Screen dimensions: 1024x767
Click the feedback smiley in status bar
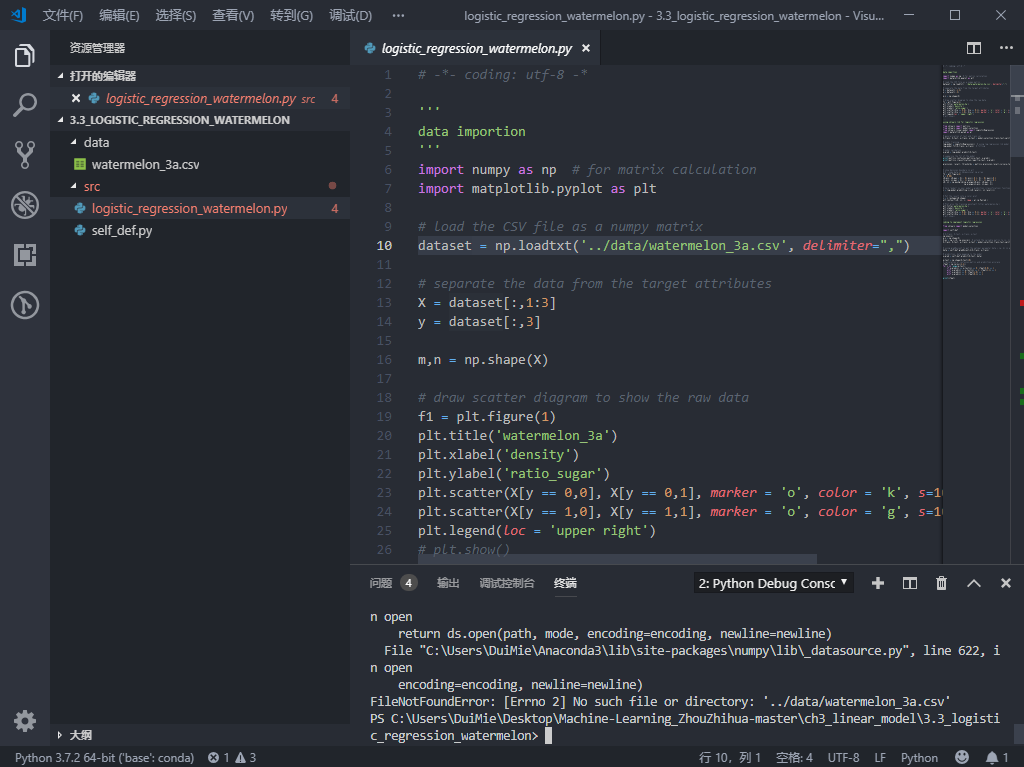[962, 757]
